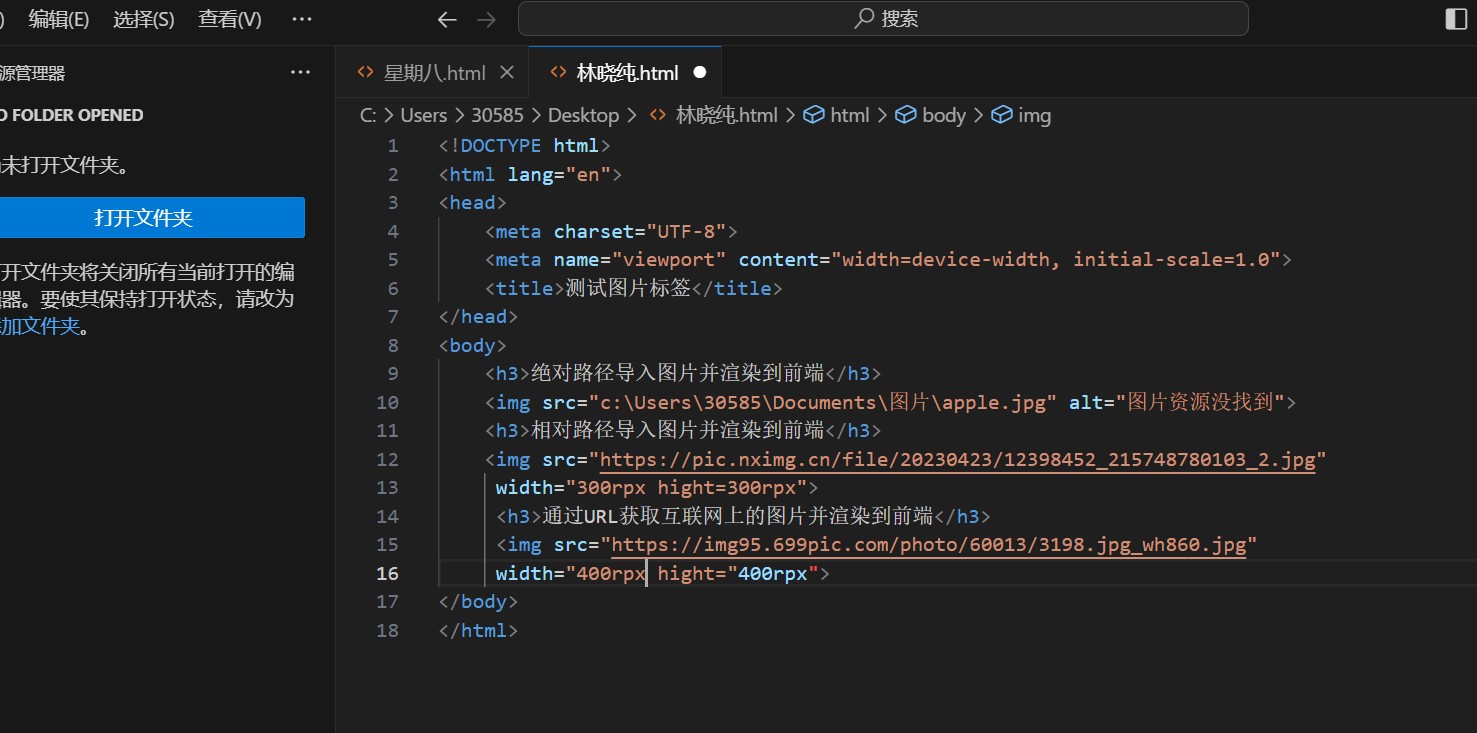
Task: Open the 查看(V) menu
Action: pos(229,18)
